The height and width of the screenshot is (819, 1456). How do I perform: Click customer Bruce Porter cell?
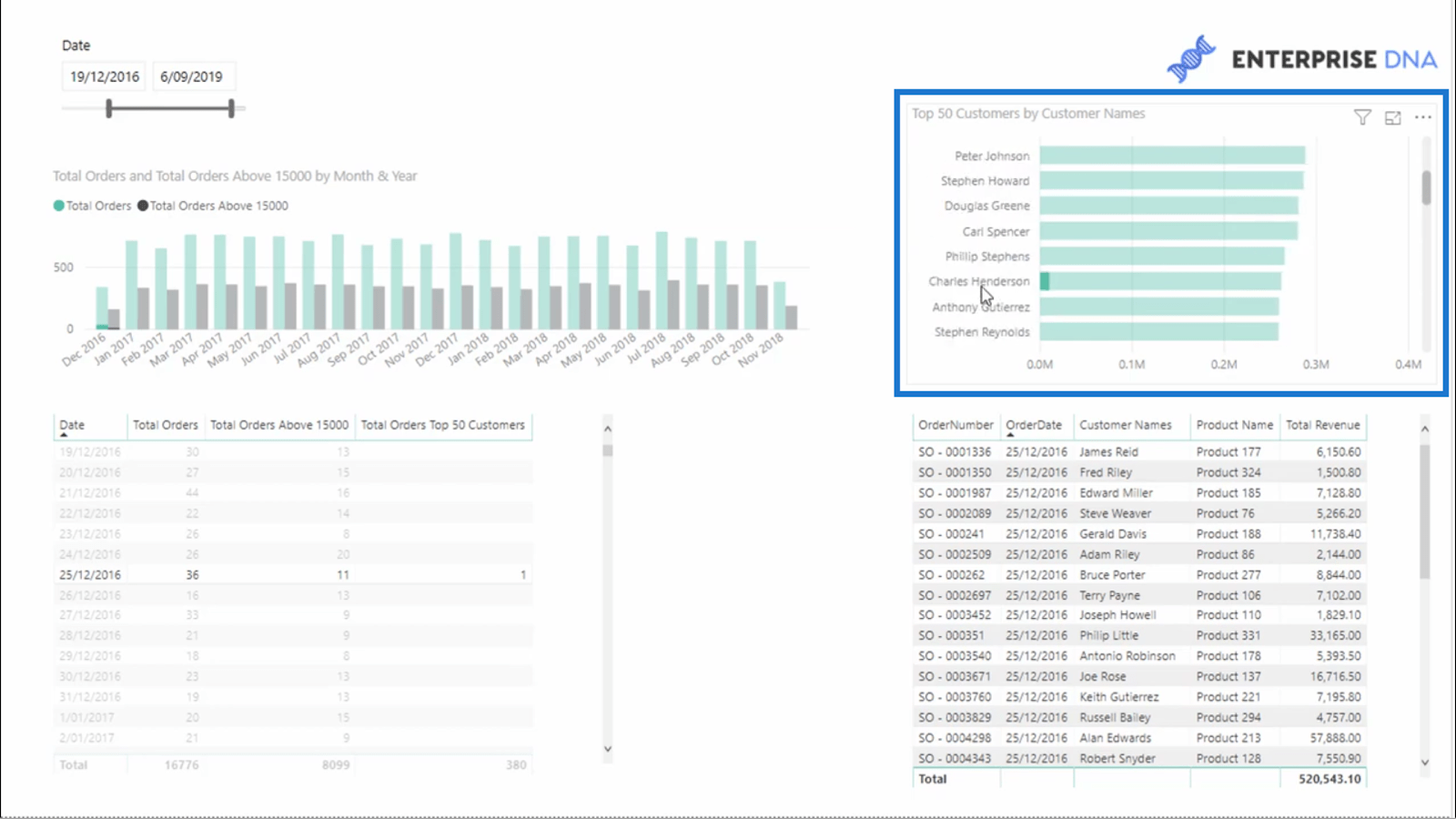[x=1112, y=575]
